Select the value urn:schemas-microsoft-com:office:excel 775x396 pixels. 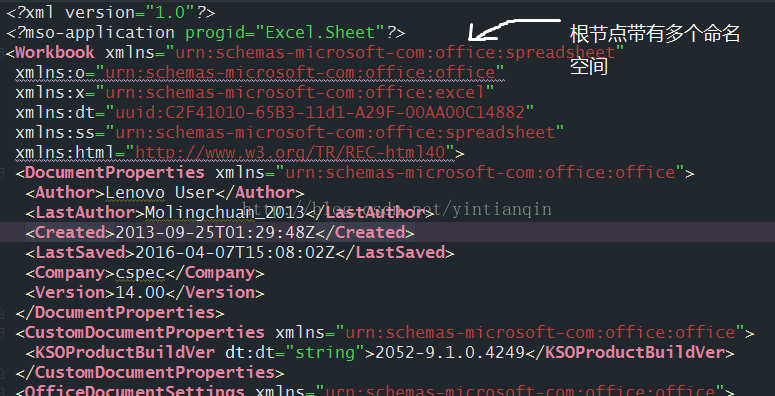(x=296, y=92)
